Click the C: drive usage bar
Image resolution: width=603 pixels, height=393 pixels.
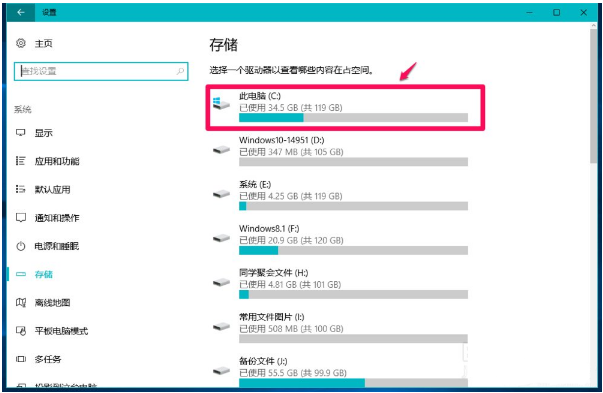pyautogui.click(x=353, y=117)
